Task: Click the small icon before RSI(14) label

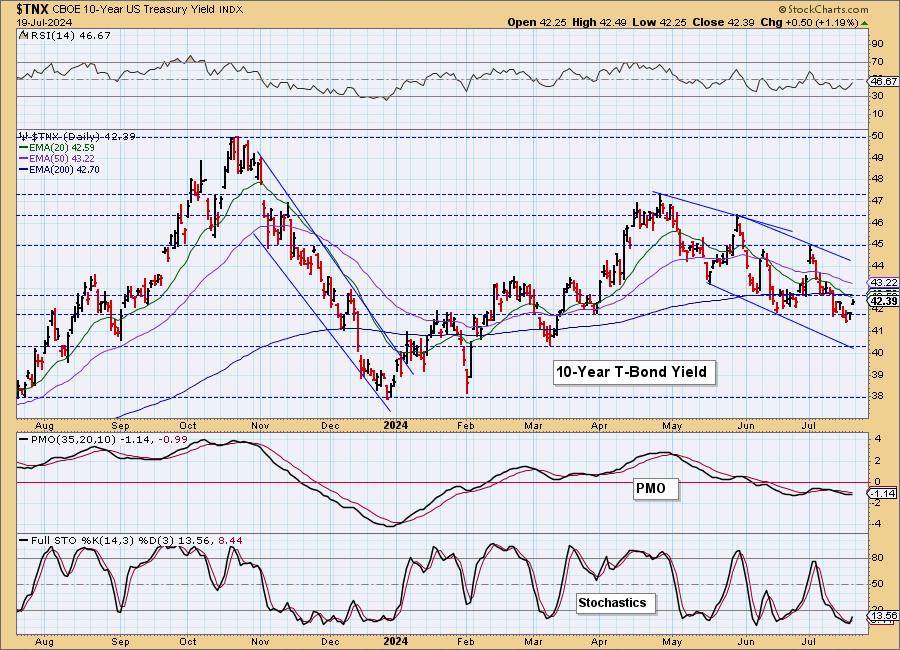Action: tap(22, 35)
